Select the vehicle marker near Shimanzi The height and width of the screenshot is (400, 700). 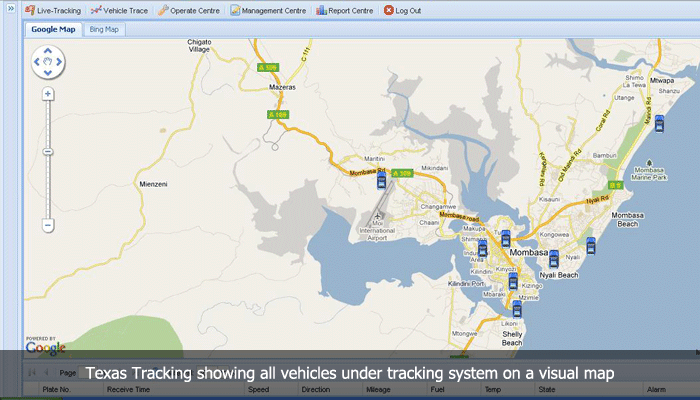point(483,248)
